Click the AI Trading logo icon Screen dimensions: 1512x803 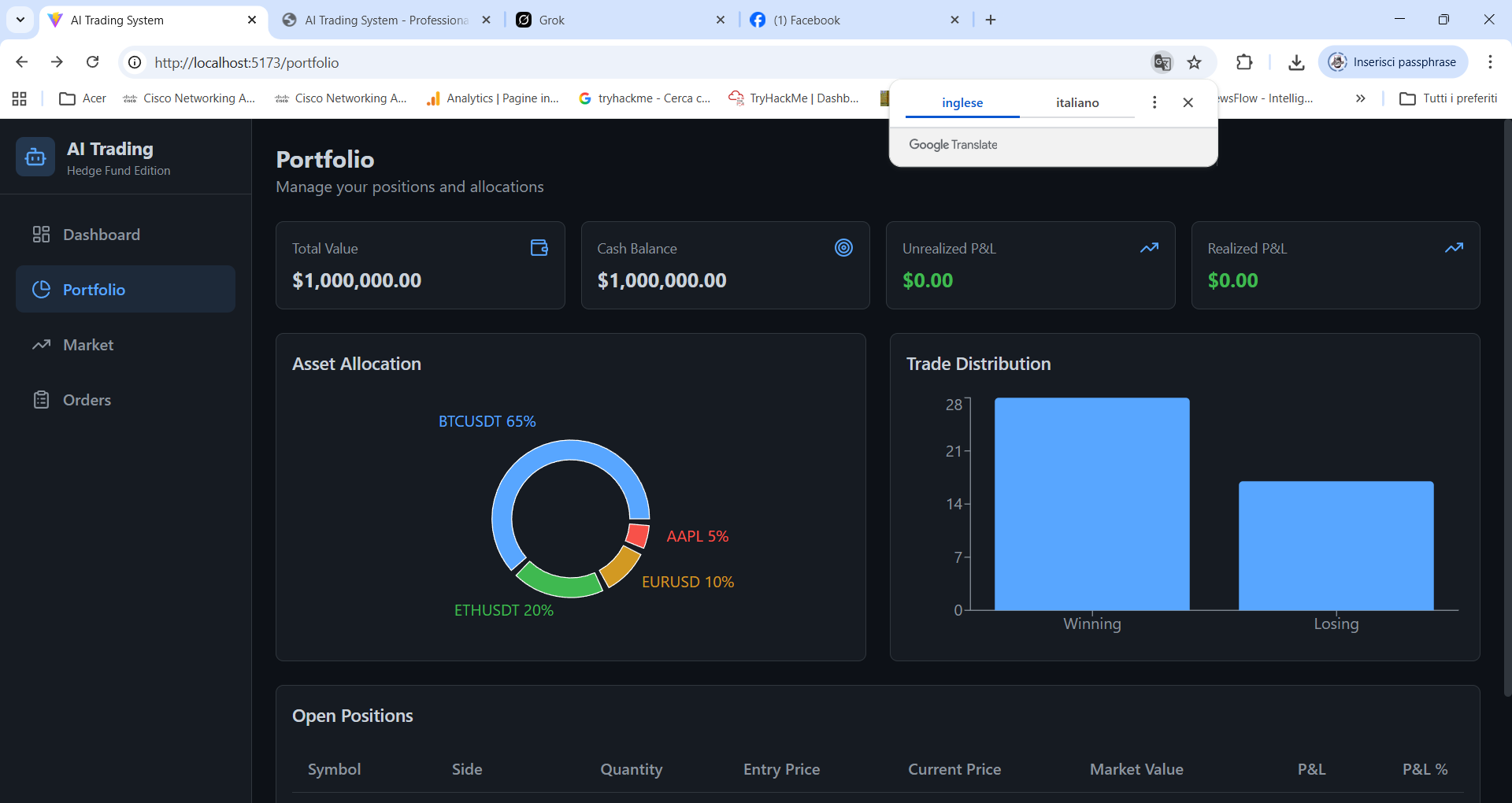coord(35,157)
